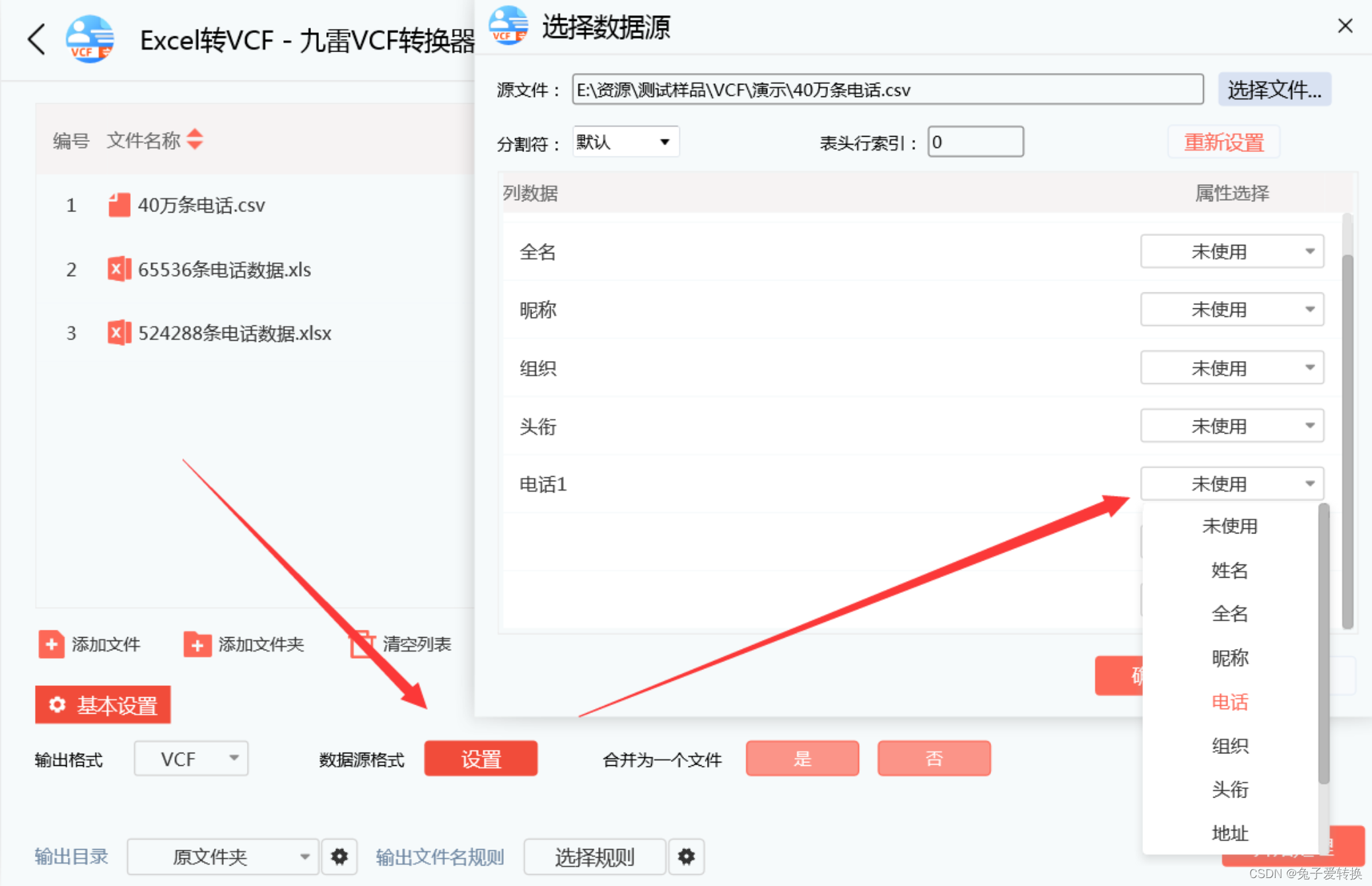Viewport: 1372px width, 886px height.
Task: Click the sort arrows beside 文件名称
Action: 195,139
